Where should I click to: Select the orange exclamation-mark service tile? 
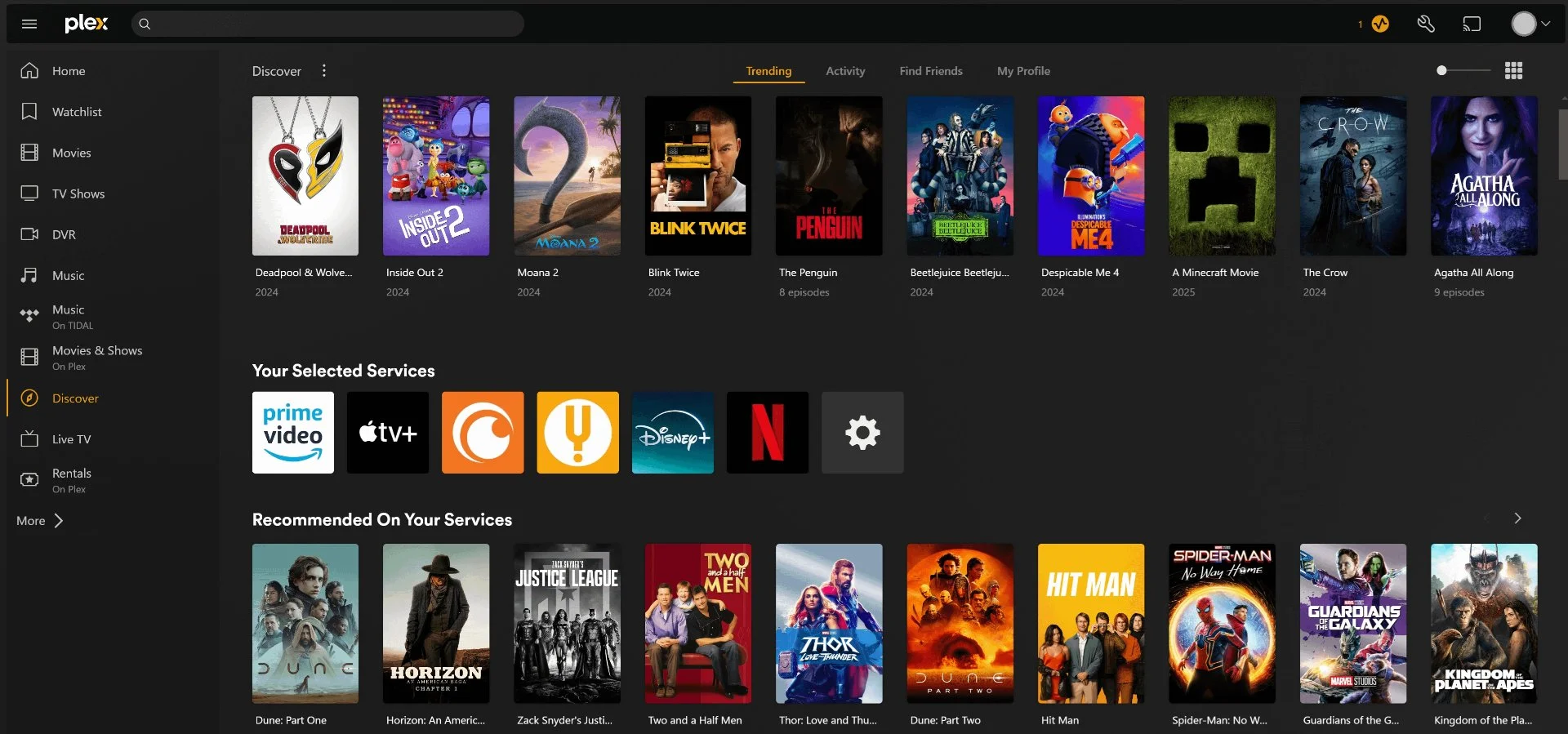[577, 433]
